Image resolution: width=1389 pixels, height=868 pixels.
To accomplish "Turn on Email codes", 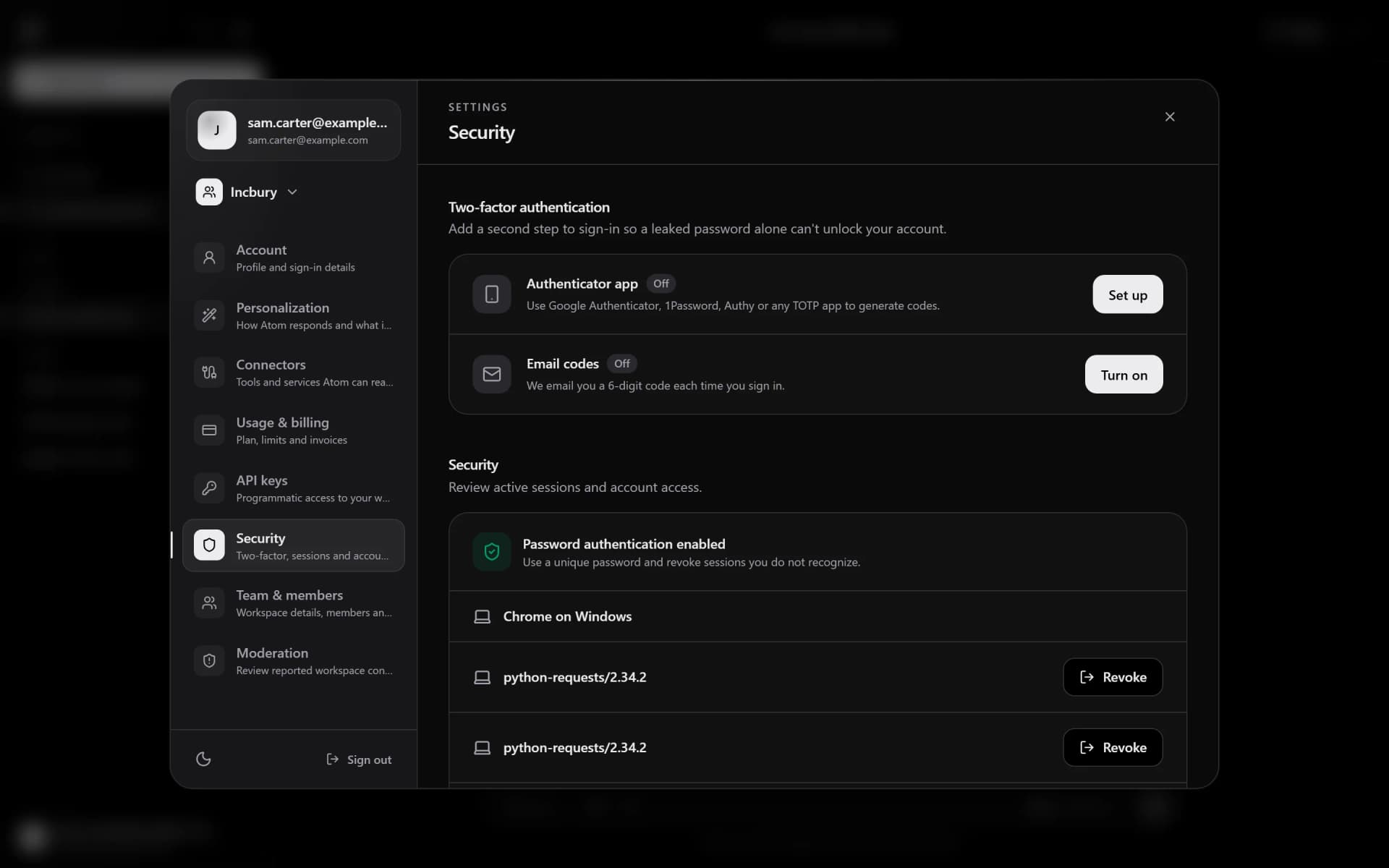I will (1123, 374).
